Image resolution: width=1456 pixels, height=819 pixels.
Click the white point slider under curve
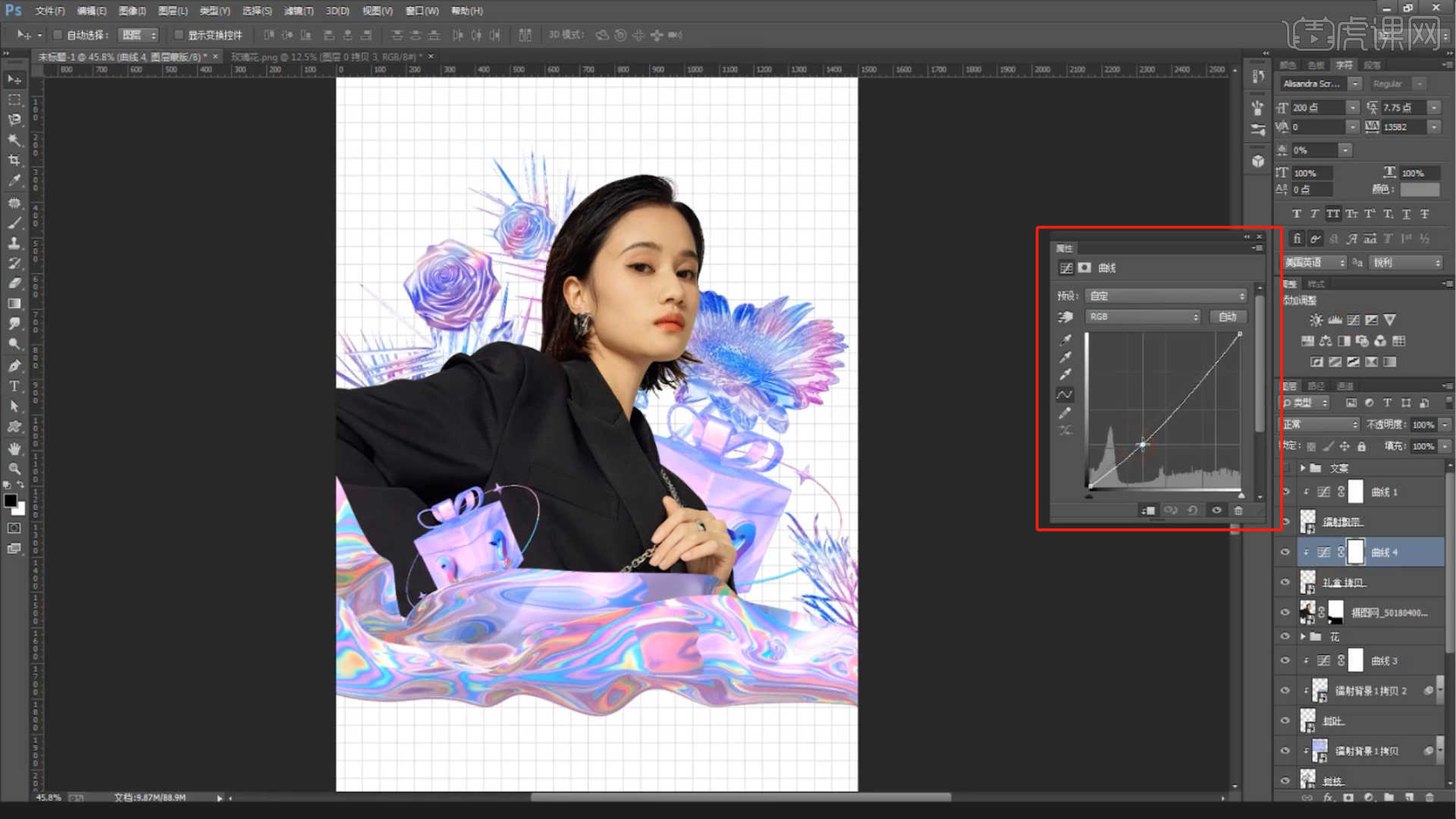point(1241,495)
